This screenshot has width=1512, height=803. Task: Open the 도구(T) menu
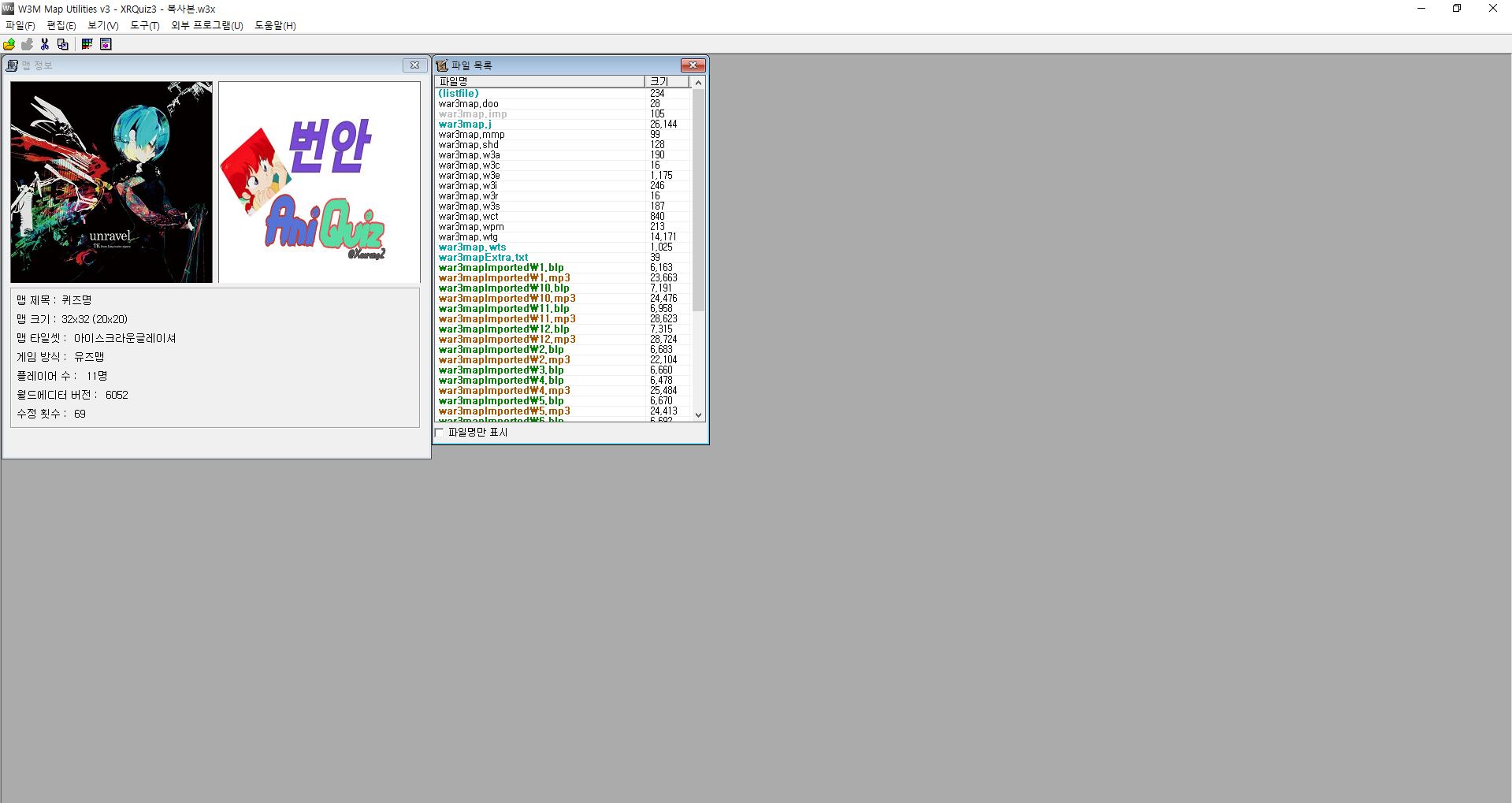[144, 25]
